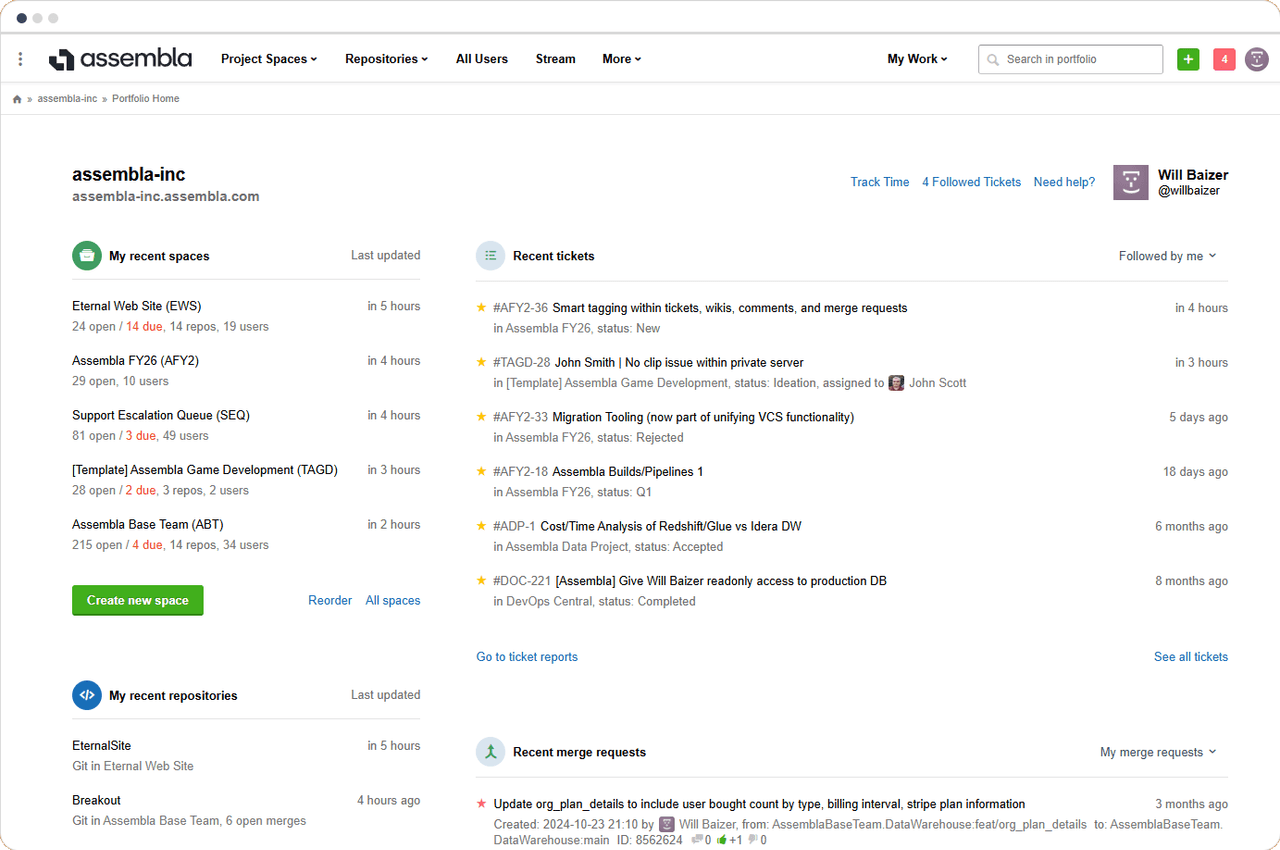The image size is (1280, 850).
Task: Go to All Users in the top navigation
Action: [x=482, y=59]
